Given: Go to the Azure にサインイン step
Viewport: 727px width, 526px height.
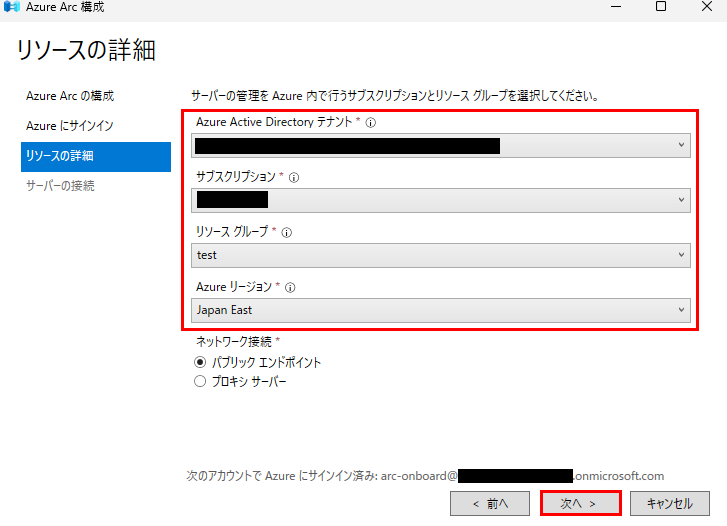Looking at the screenshot, I should coord(70,126).
